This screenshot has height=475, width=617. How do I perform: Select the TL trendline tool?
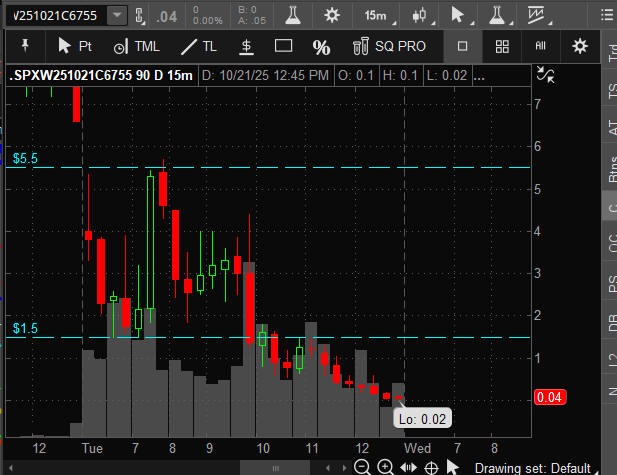click(x=199, y=46)
